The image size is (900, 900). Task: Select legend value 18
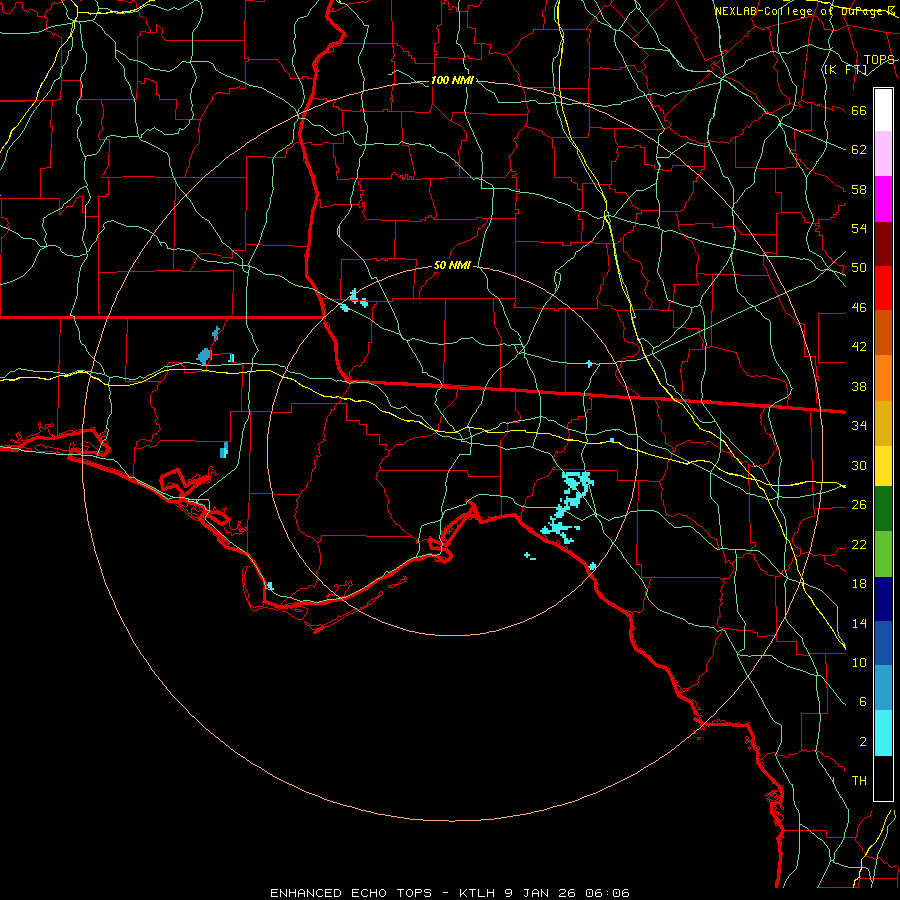(x=859, y=584)
